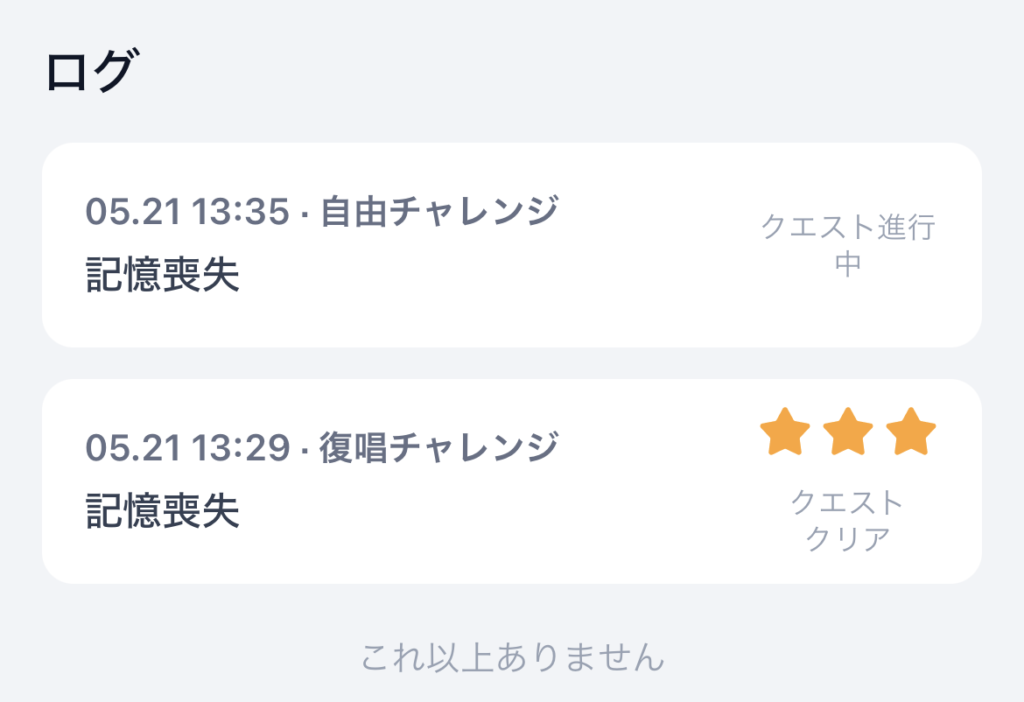1024x702 pixels.
Task: Click the クエスト text directly below stars
Action: [848, 502]
